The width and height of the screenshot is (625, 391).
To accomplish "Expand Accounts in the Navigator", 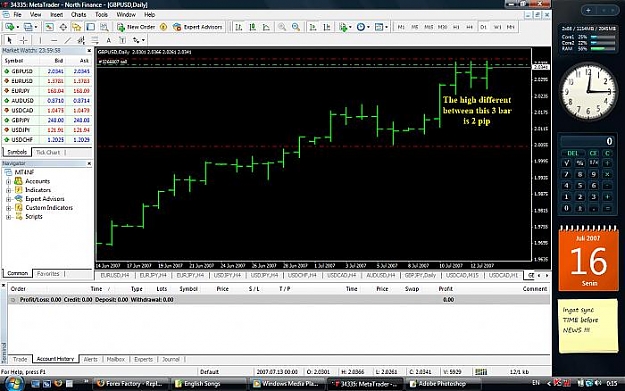I will [x=8, y=181].
